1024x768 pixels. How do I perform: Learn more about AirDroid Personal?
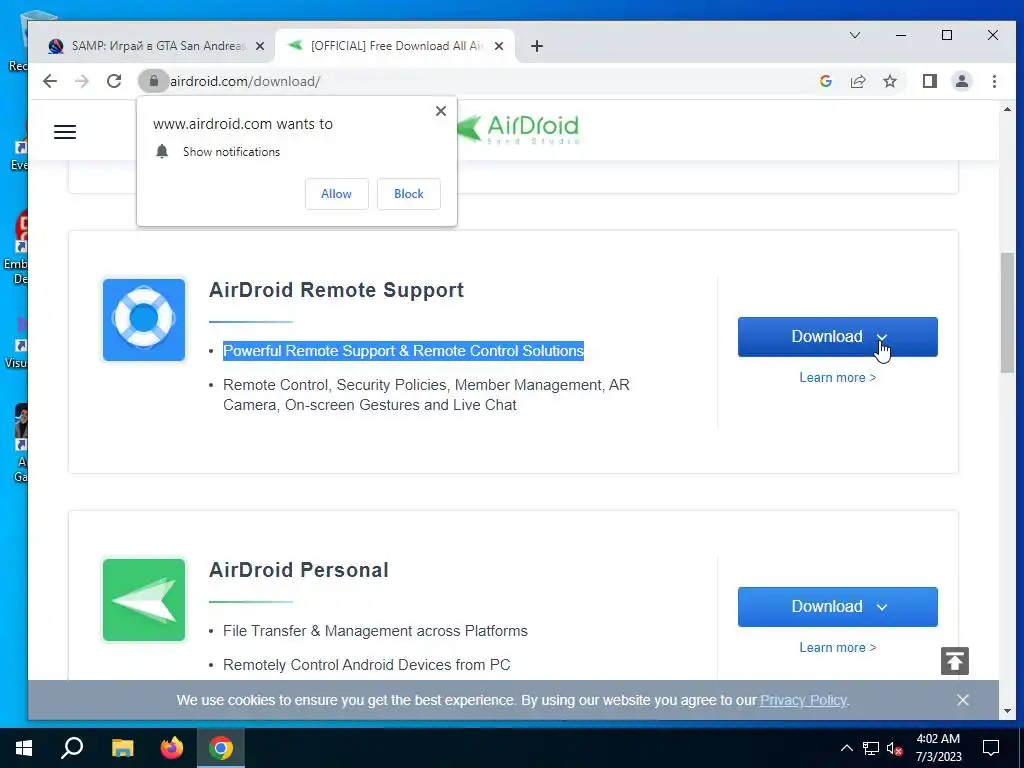point(837,647)
